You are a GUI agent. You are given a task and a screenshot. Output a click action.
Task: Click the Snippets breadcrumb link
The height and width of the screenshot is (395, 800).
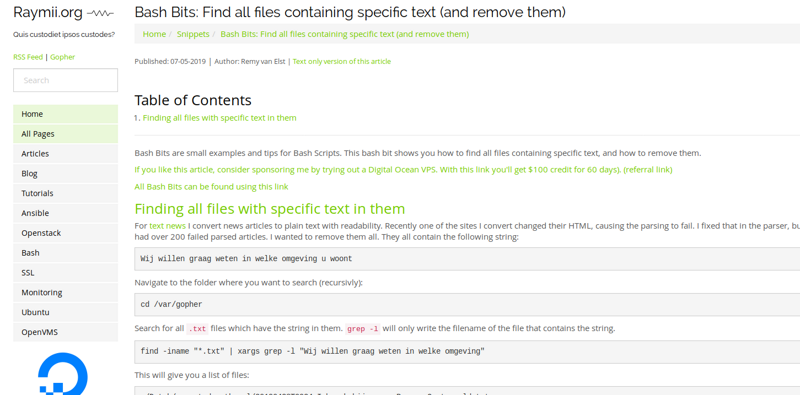coord(193,34)
